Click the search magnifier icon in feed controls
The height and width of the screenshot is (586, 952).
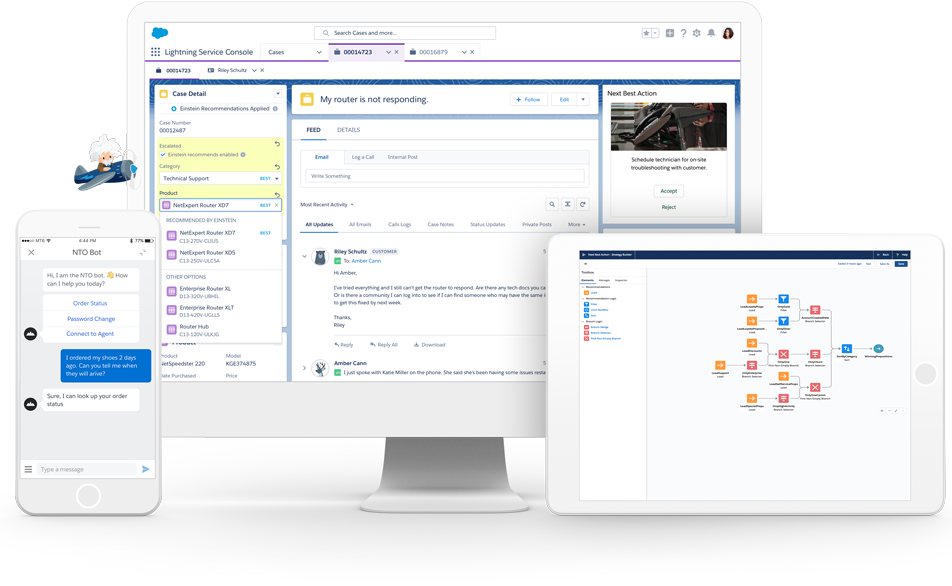click(x=552, y=203)
